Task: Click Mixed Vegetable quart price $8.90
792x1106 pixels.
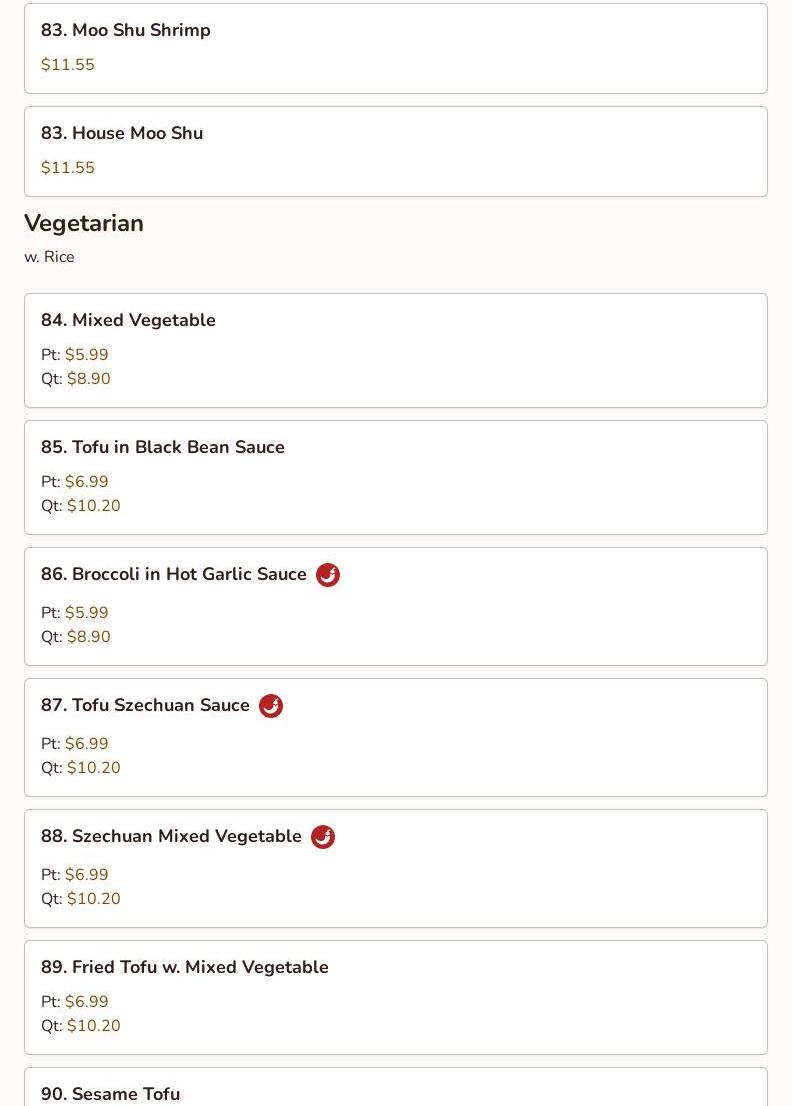Action: tap(88, 379)
